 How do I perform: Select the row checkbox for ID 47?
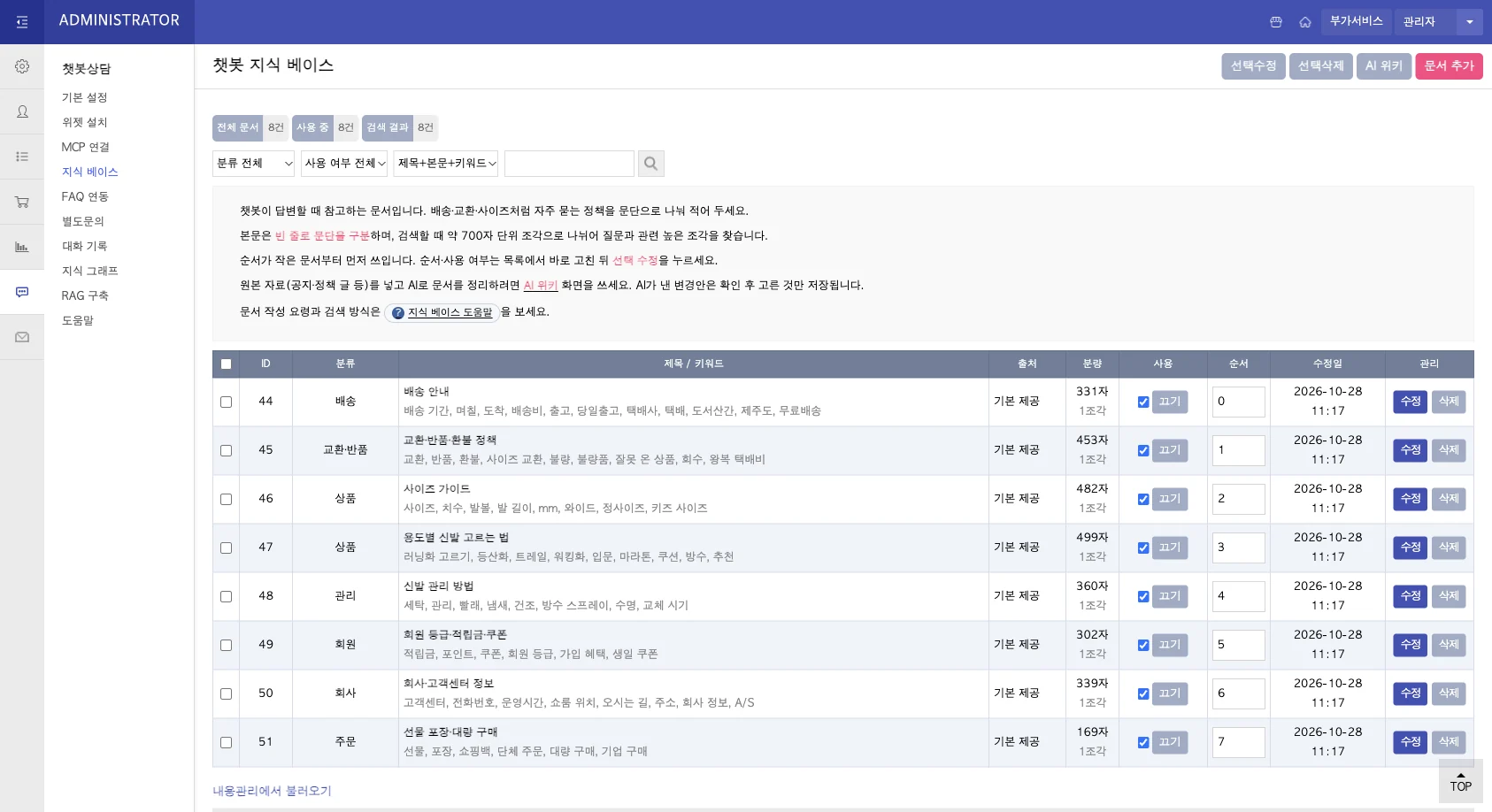[x=226, y=548]
